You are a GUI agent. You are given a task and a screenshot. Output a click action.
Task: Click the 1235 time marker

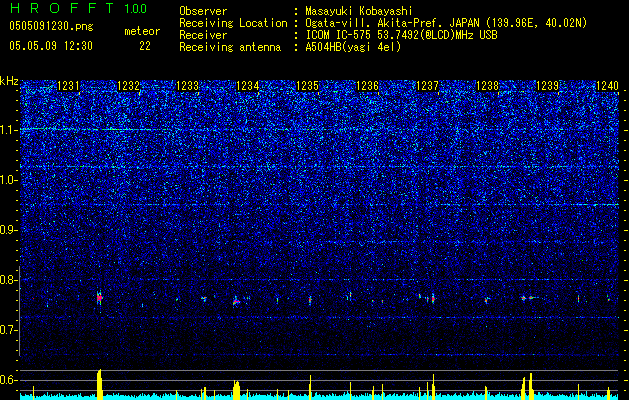[308, 86]
